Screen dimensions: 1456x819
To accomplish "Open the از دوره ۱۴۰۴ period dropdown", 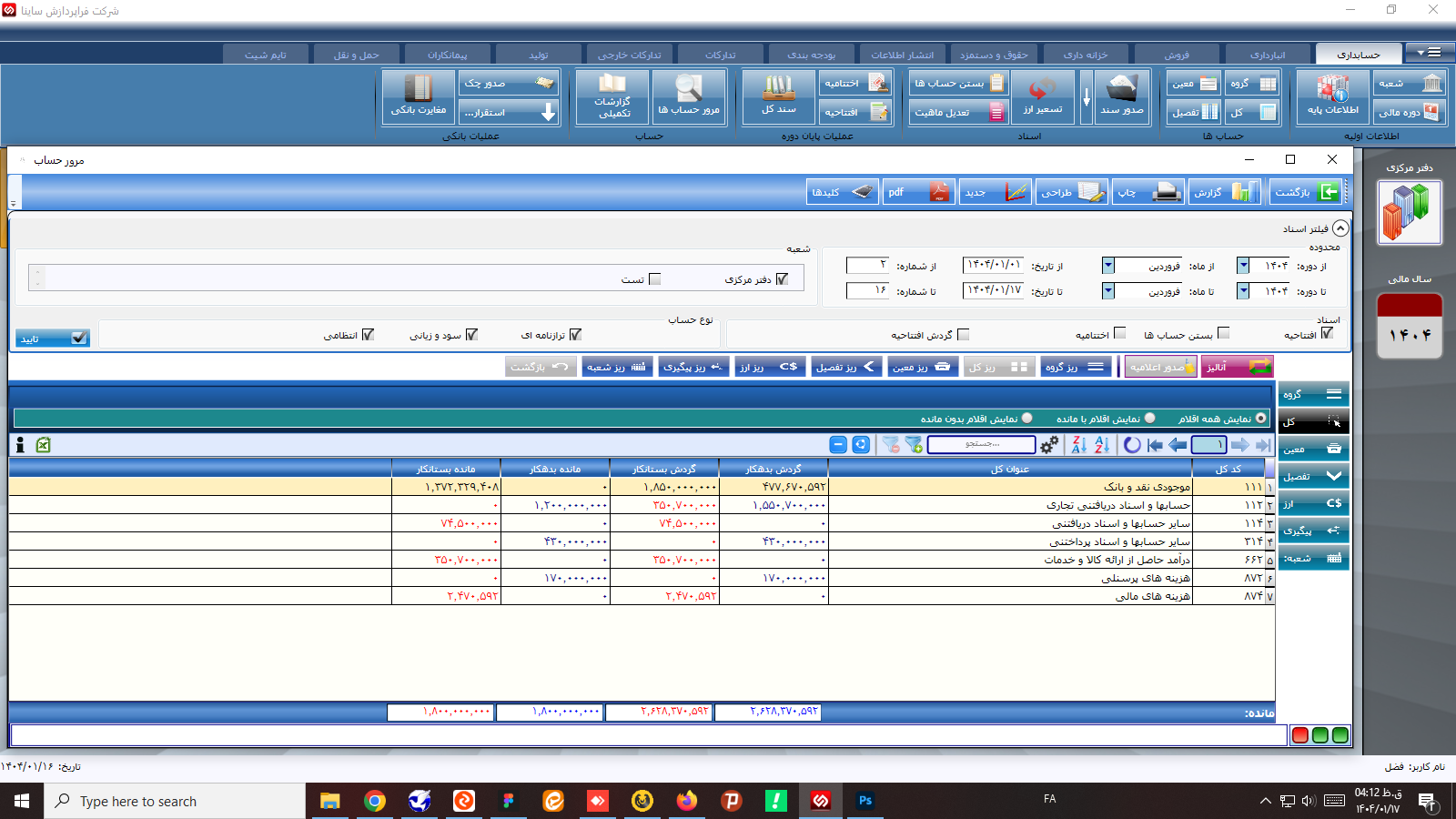I will pos(1242,266).
